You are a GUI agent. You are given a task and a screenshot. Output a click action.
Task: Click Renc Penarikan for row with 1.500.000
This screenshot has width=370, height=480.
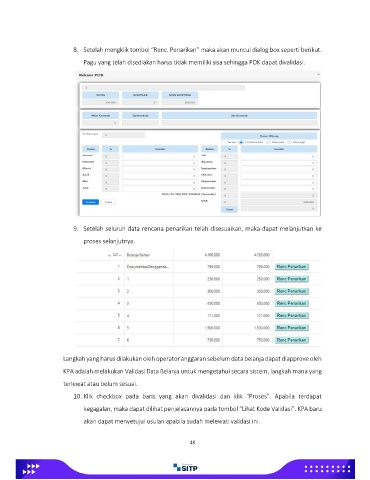point(292,328)
